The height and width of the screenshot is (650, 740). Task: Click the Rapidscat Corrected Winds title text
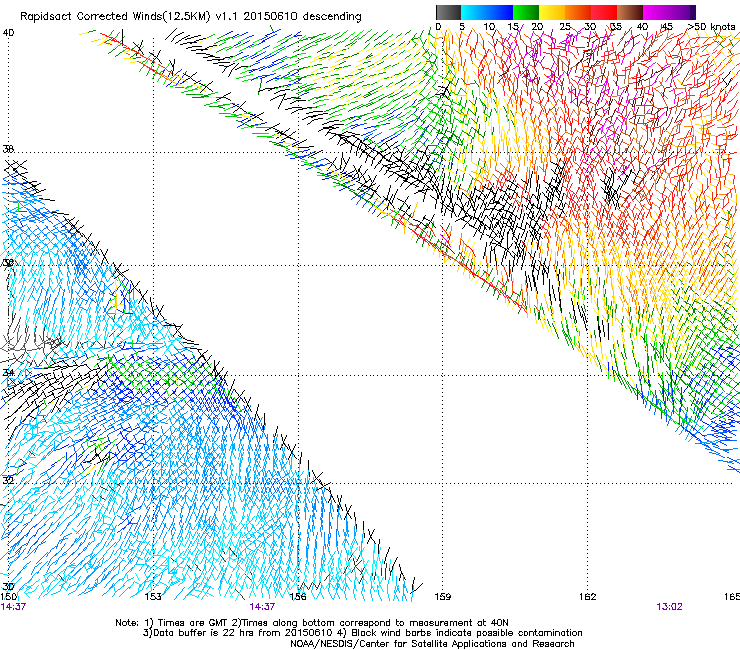click(x=191, y=16)
